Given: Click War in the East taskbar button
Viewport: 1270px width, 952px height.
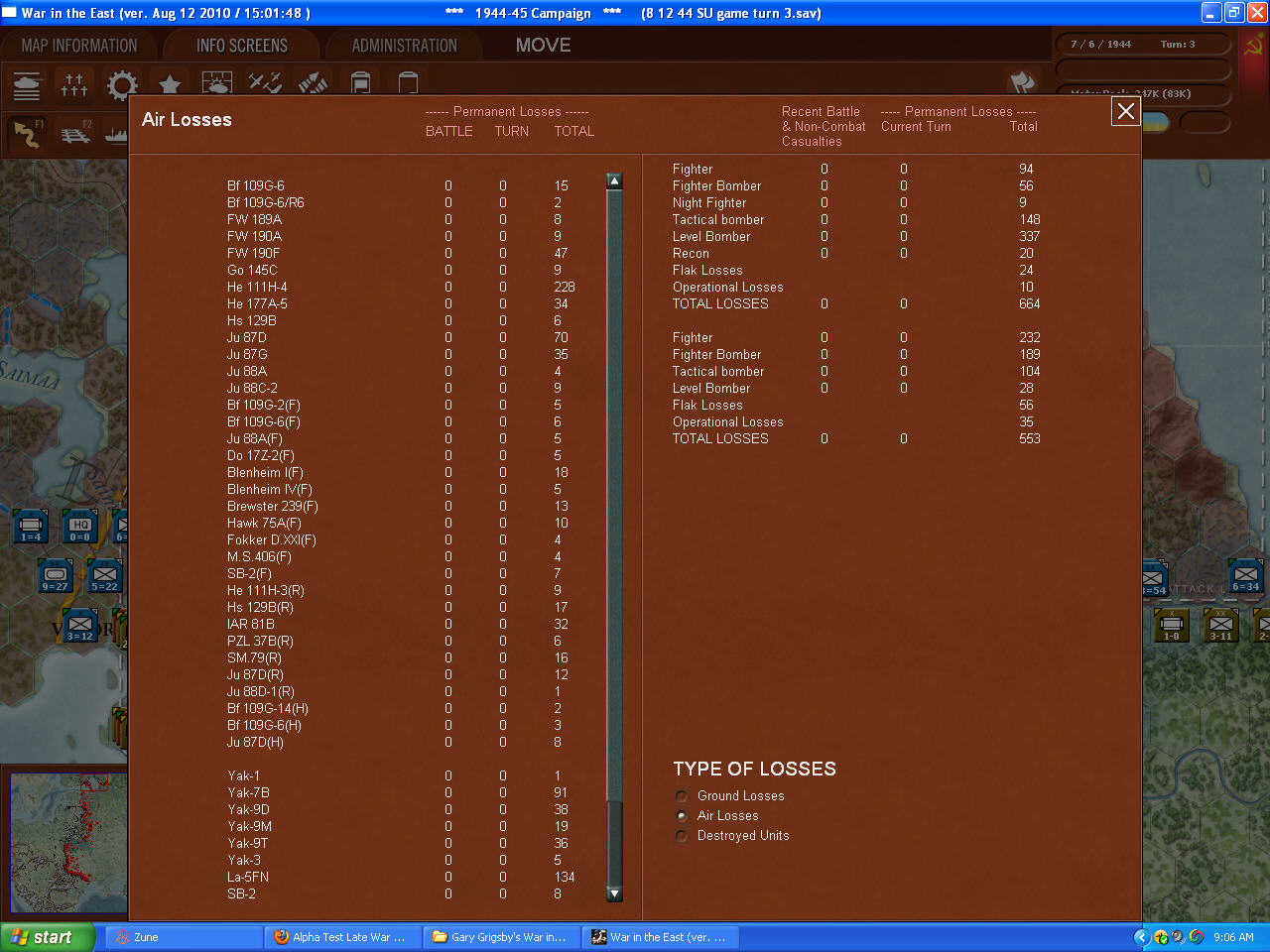Looking at the screenshot, I should point(660,937).
